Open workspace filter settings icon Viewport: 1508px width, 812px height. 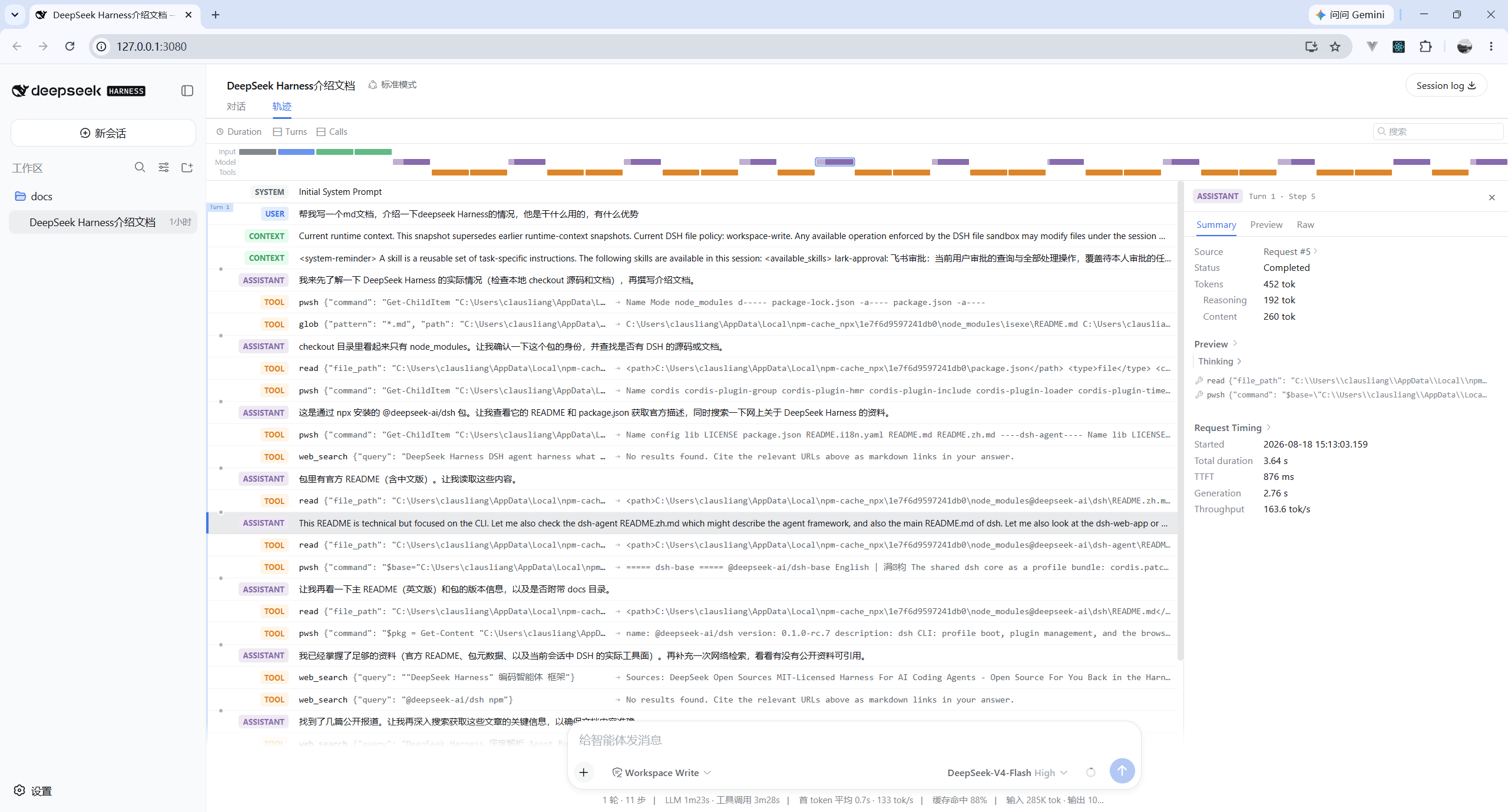point(164,168)
